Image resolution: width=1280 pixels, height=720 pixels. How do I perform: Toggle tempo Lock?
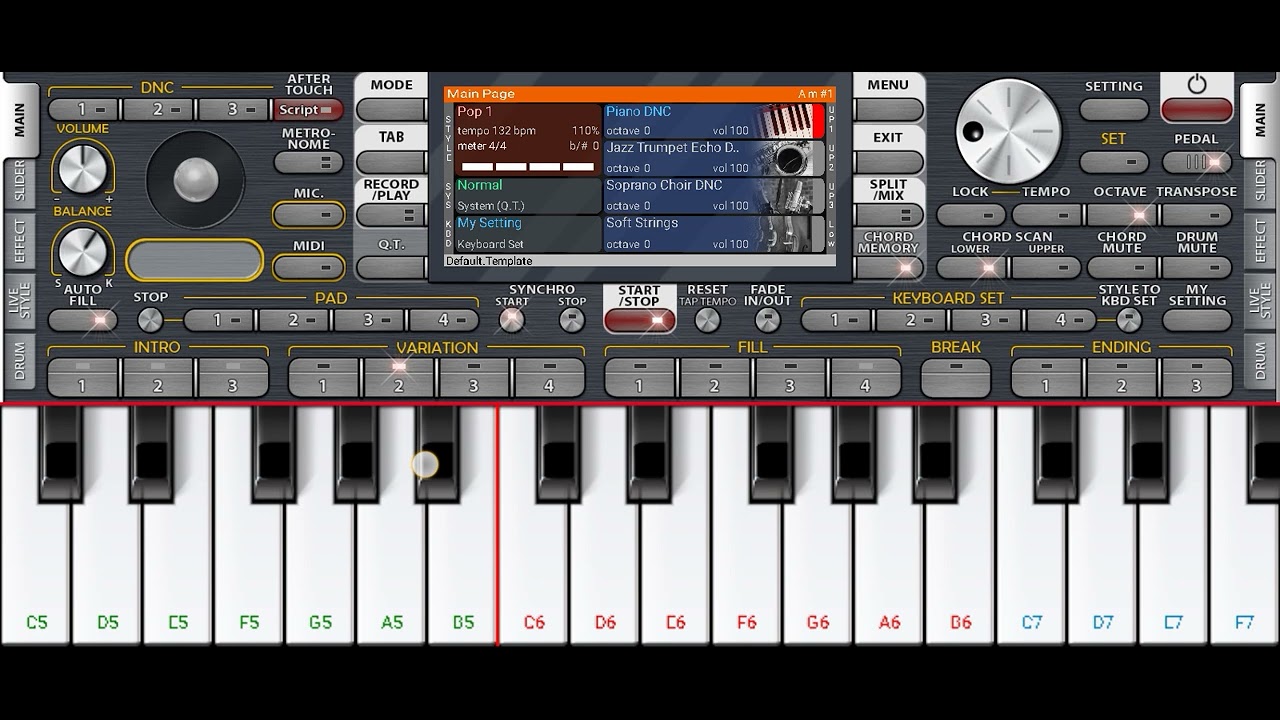(971, 214)
